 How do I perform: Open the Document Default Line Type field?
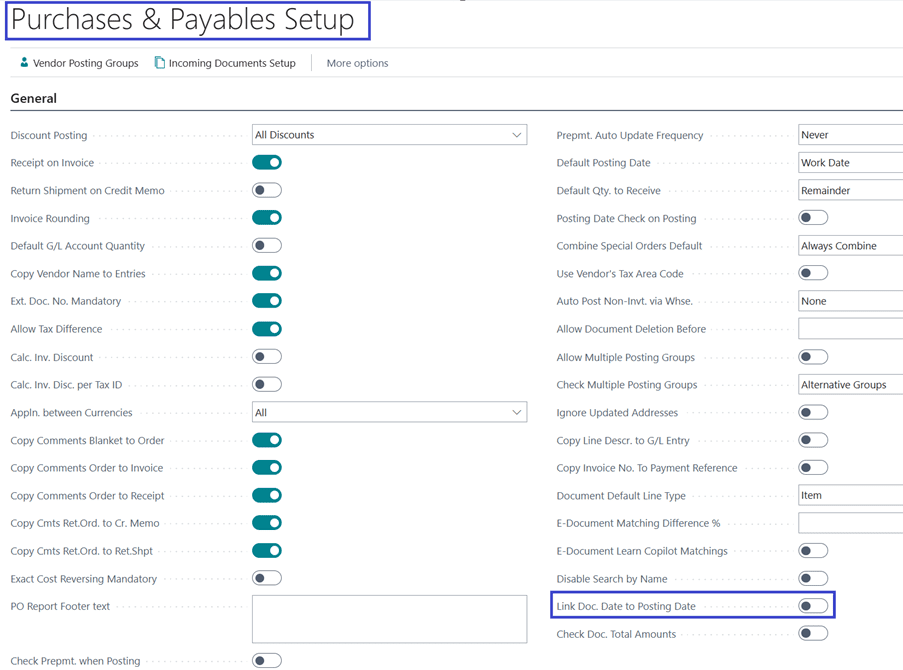850,495
